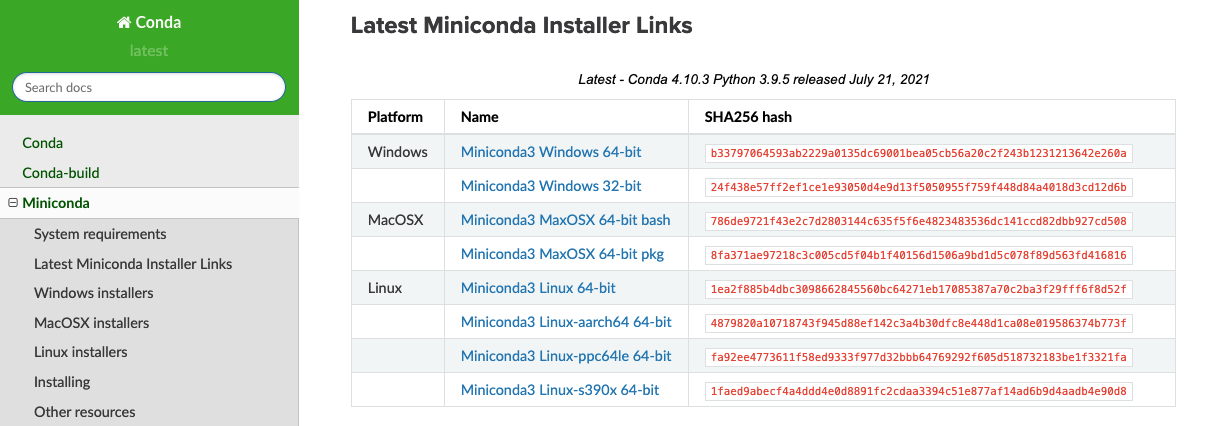Select Miniconda in the sidebar
The image size is (1219, 426).
click(x=56, y=203)
